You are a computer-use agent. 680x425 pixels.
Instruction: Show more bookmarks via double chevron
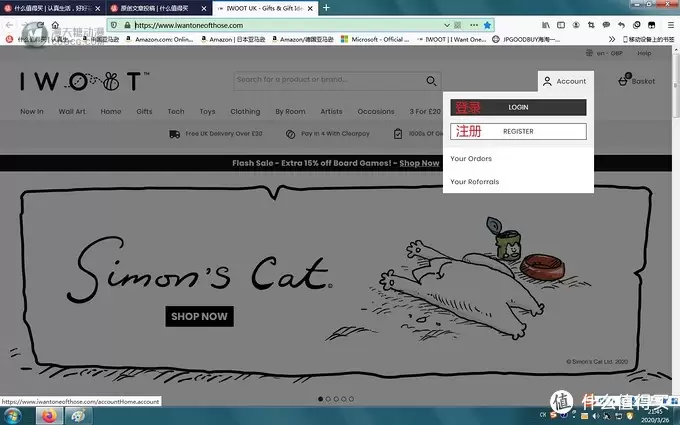click(x=611, y=39)
